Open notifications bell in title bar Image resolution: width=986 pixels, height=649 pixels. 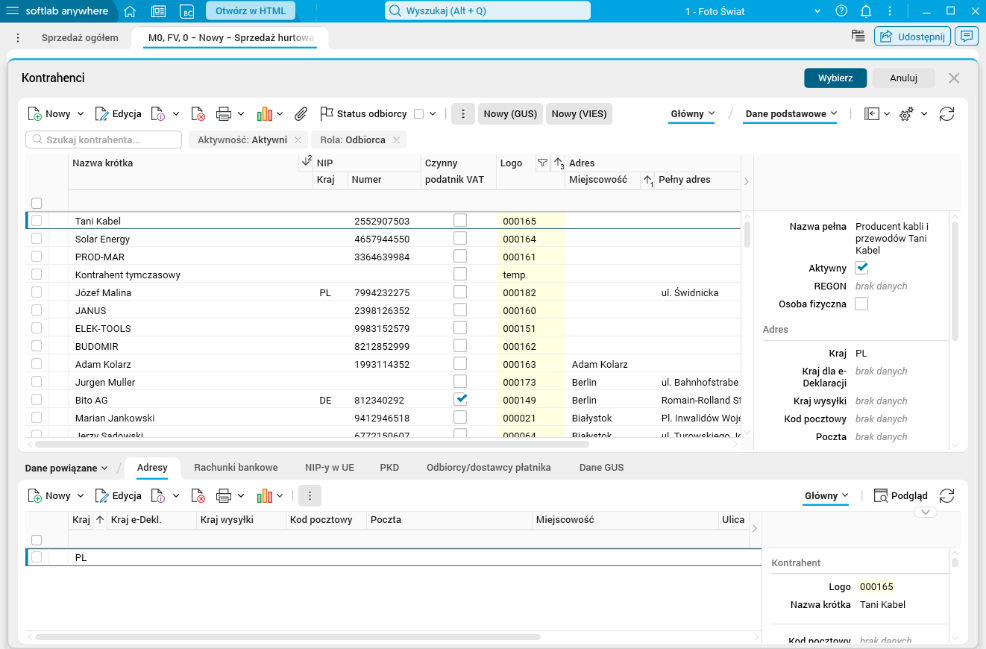click(866, 11)
